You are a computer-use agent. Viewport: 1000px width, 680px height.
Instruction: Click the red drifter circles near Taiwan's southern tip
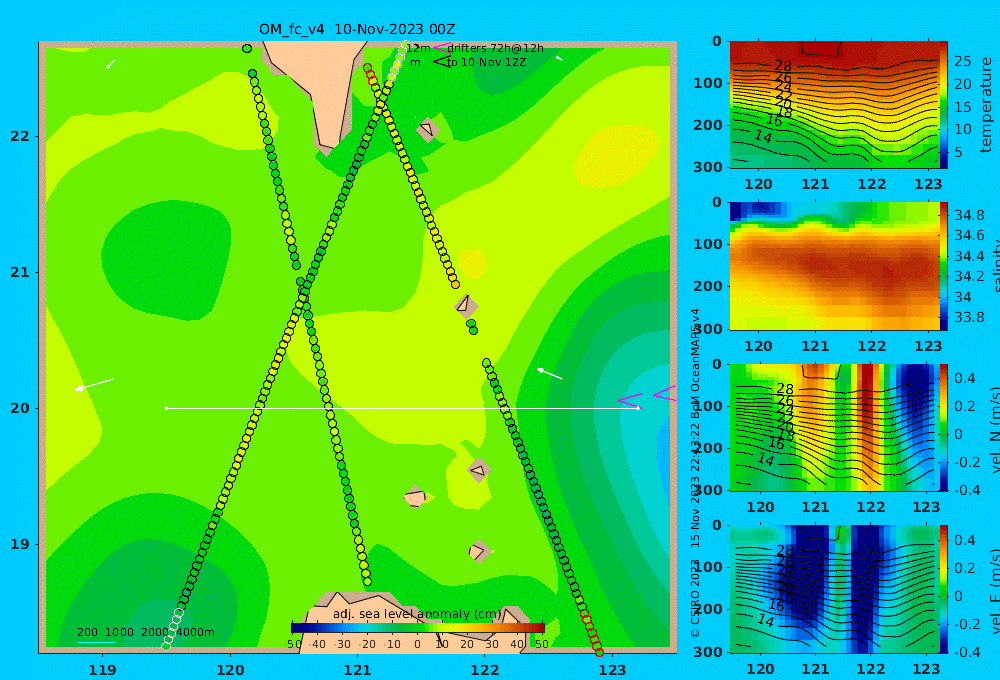click(x=371, y=75)
